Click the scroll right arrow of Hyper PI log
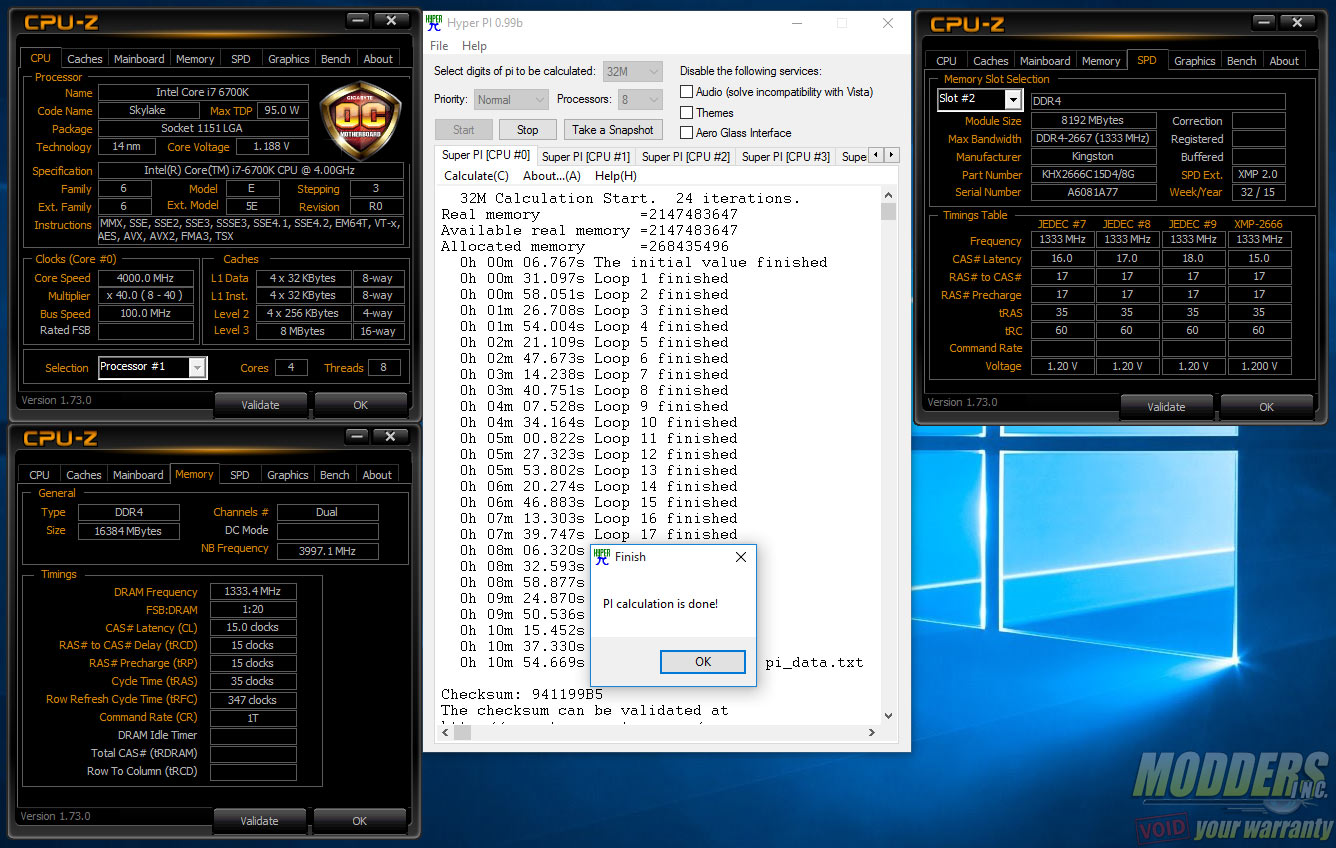The height and width of the screenshot is (848, 1336). (x=872, y=733)
